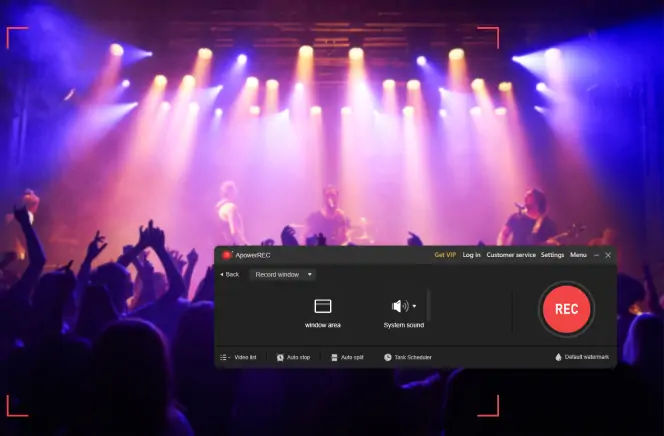Click the Auto stop clock icon
The image size is (664, 436).
pos(280,357)
